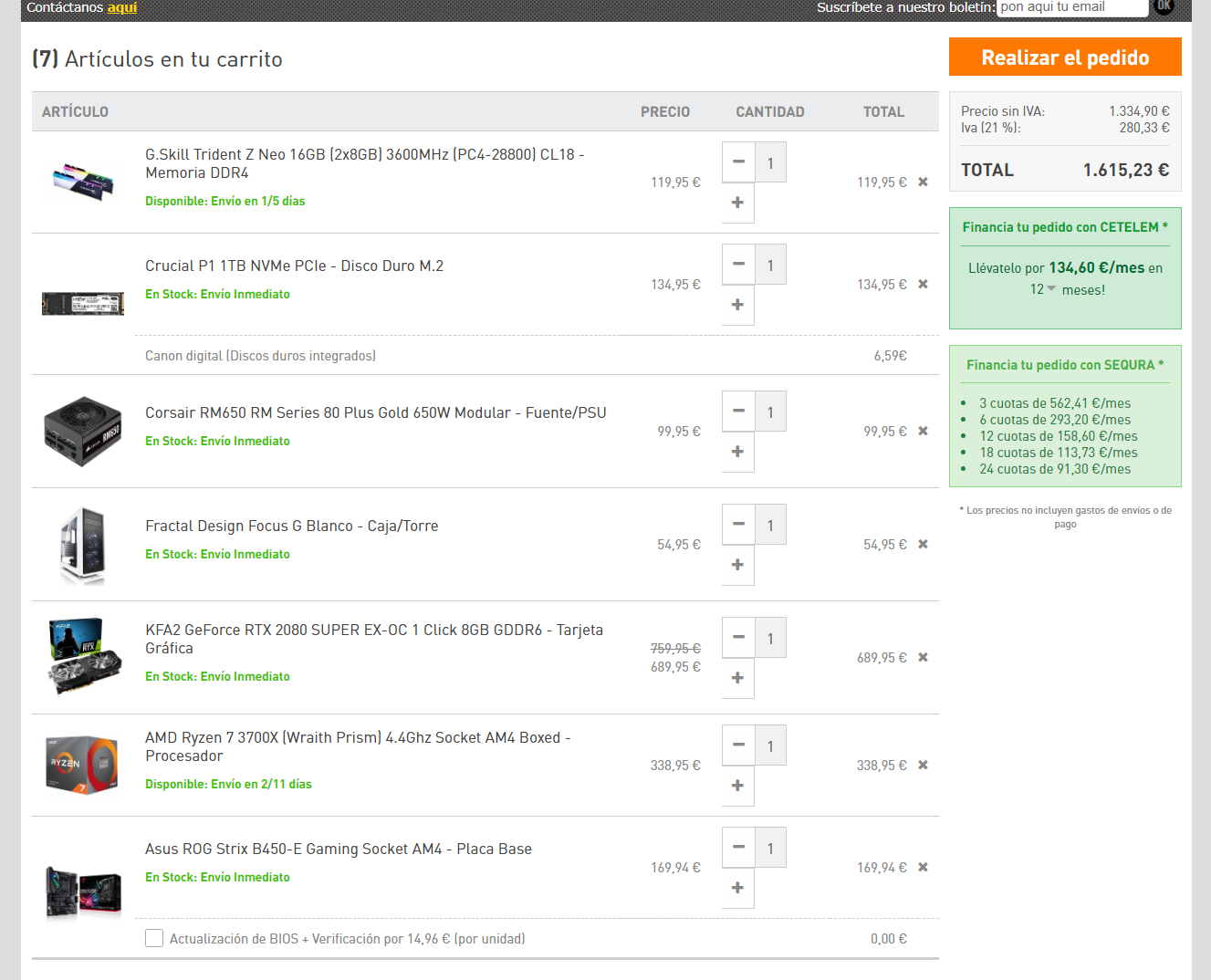View Crucial P1 SSD thumbnail image
Image resolution: width=1211 pixels, height=980 pixels.
(83, 304)
